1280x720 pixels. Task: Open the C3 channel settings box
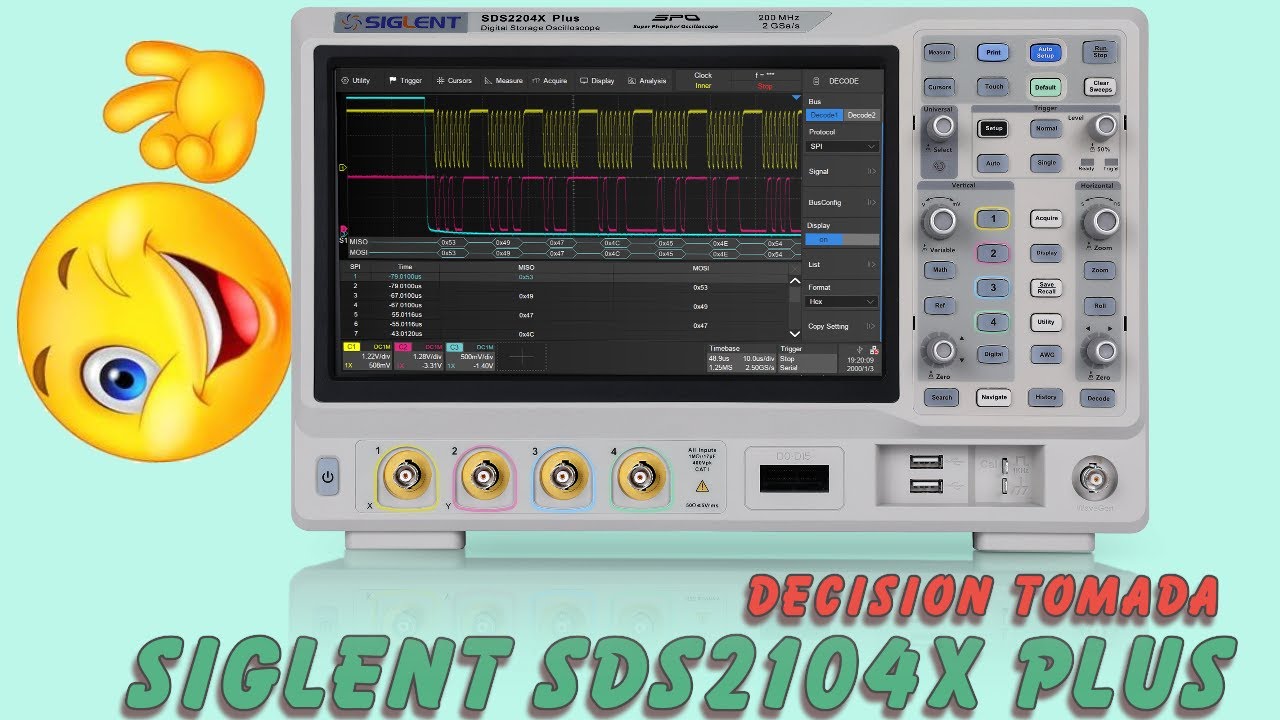(x=471, y=357)
